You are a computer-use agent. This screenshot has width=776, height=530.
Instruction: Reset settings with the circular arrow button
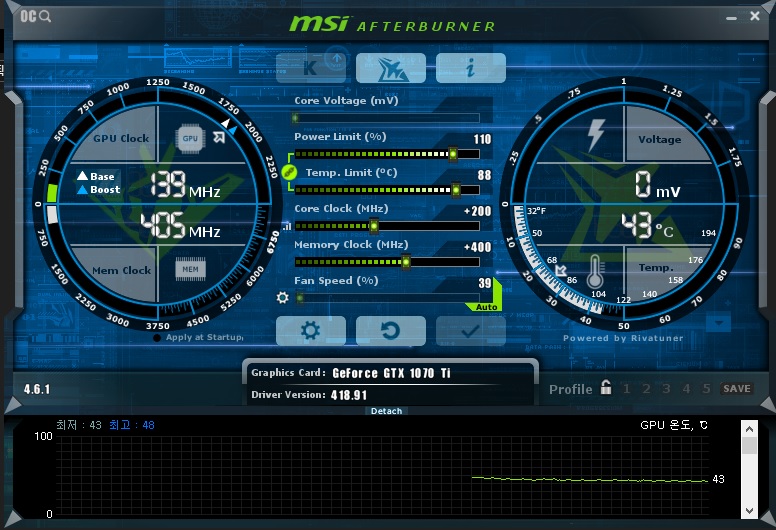[390, 331]
